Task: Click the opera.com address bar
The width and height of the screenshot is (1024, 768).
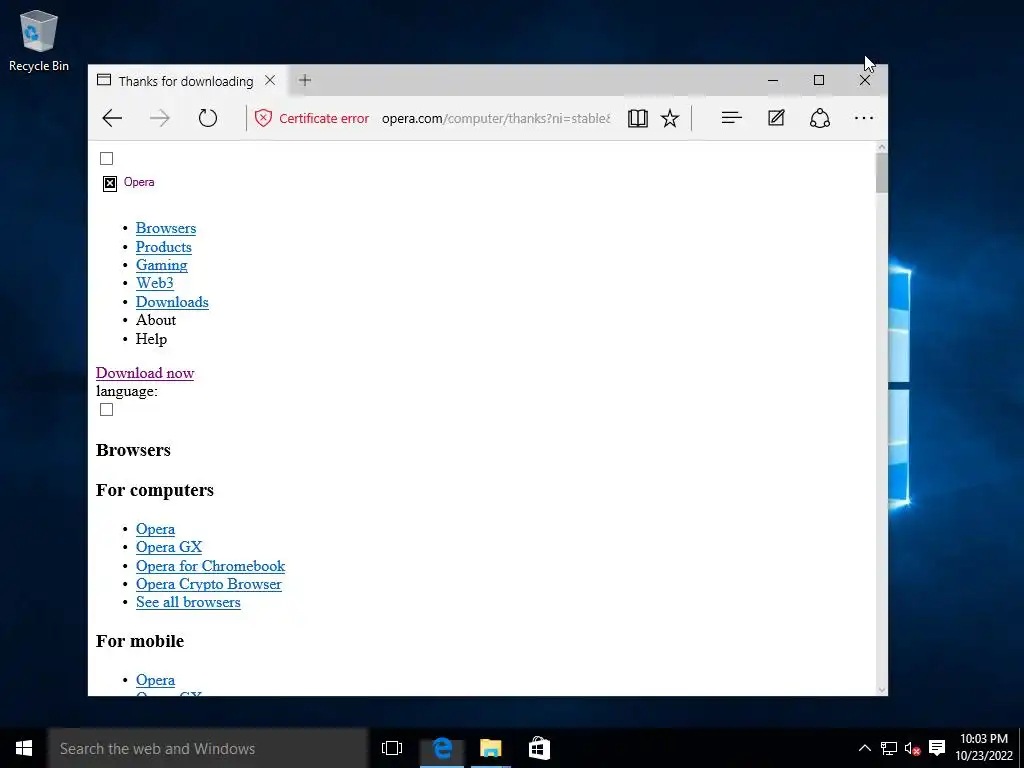Action: pos(496,118)
